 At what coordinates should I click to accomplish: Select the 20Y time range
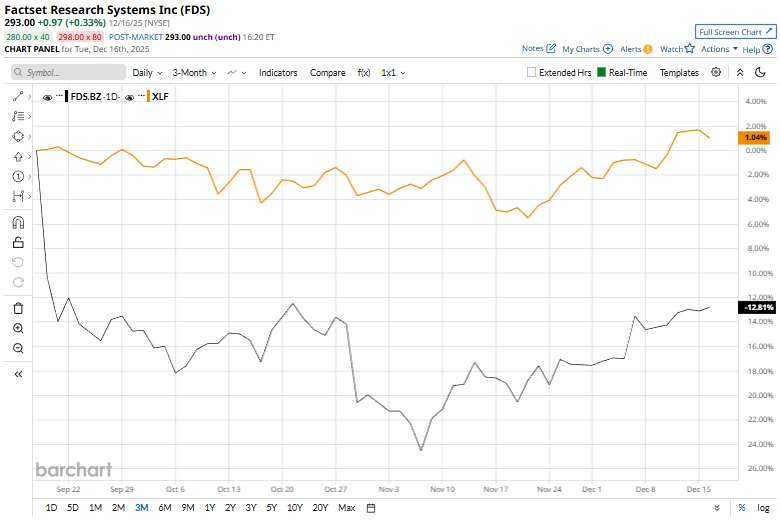pos(320,508)
